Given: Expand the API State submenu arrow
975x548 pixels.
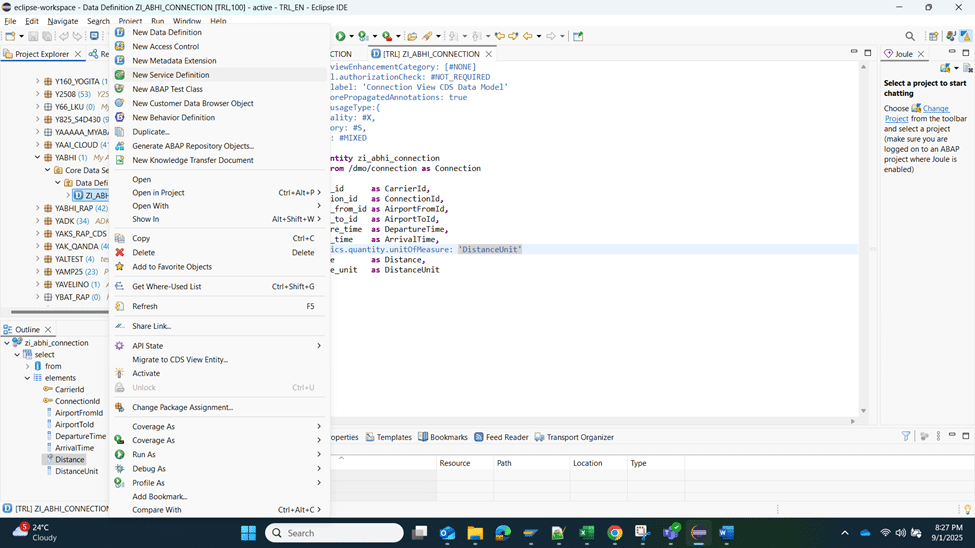Looking at the screenshot, I should click(319, 346).
